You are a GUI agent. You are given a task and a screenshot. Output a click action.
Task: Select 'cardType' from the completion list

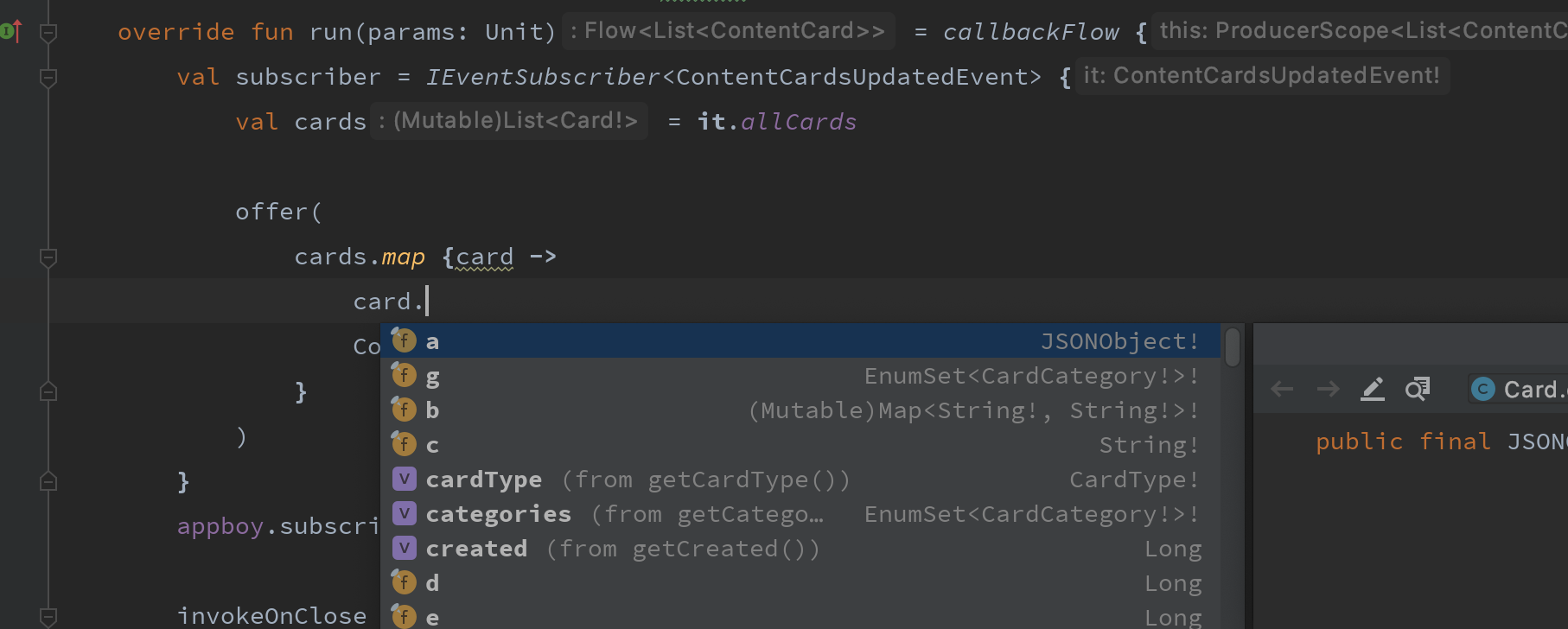[484, 479]
